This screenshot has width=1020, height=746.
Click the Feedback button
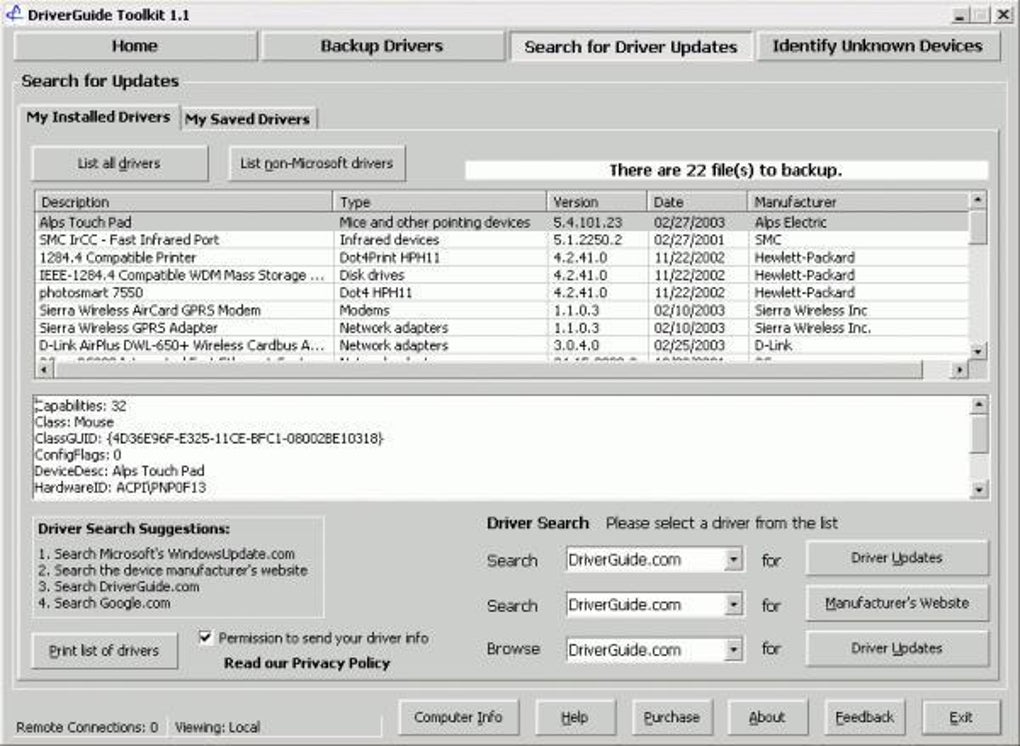[x=865, y=717]
